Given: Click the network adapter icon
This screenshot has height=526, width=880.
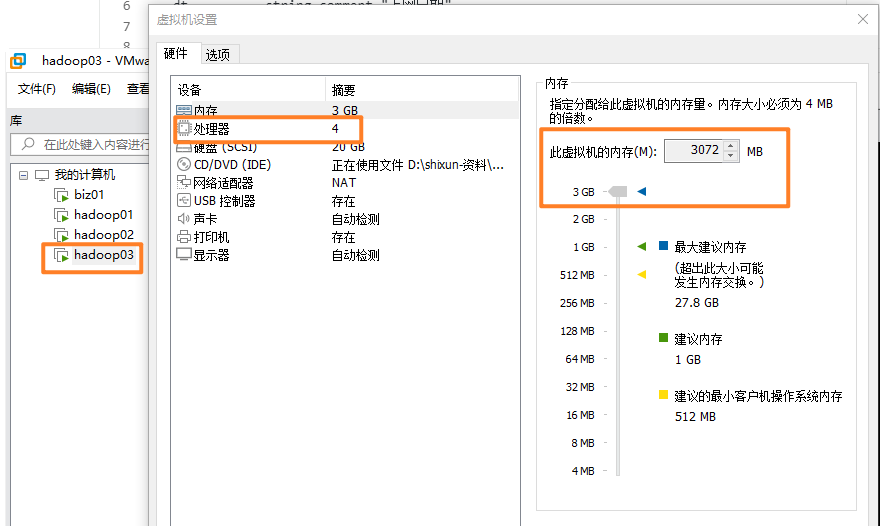Looking at the screenshot, I should click(184, 182).
